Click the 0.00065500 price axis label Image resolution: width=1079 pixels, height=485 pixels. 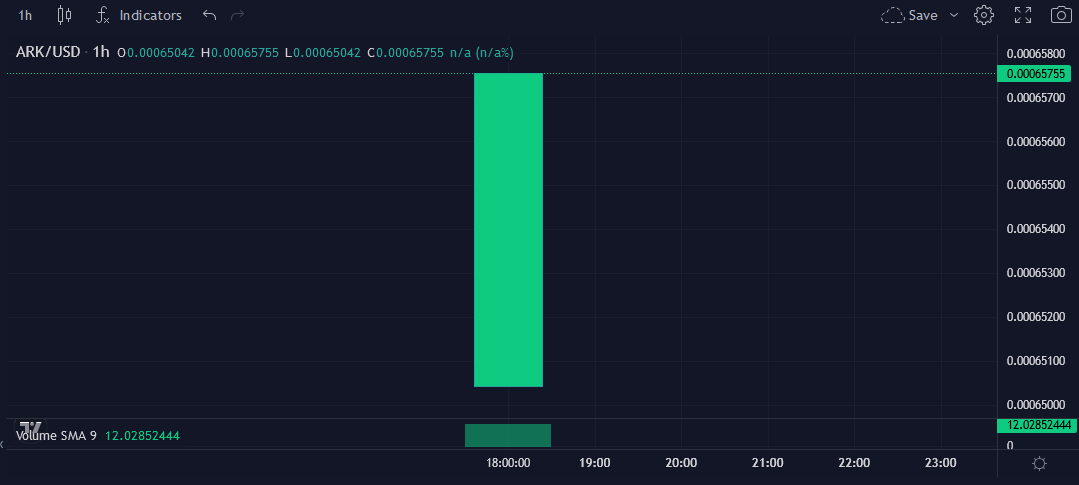point(1036,185)
